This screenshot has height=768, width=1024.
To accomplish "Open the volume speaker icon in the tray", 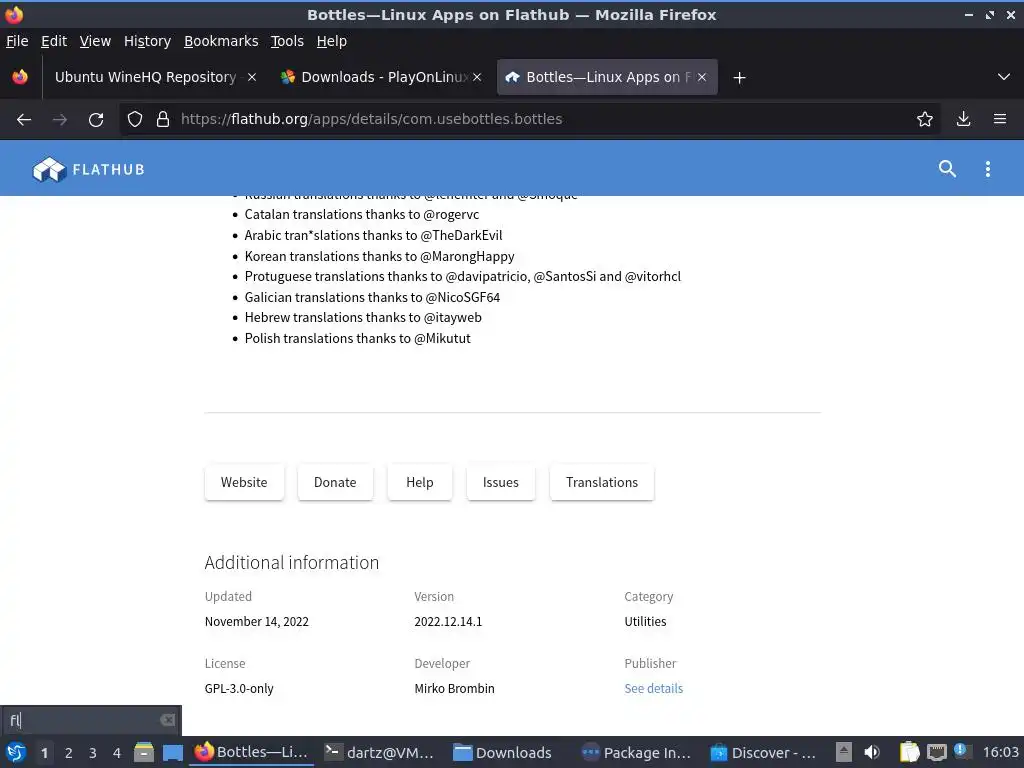I will tap(872, 752).
